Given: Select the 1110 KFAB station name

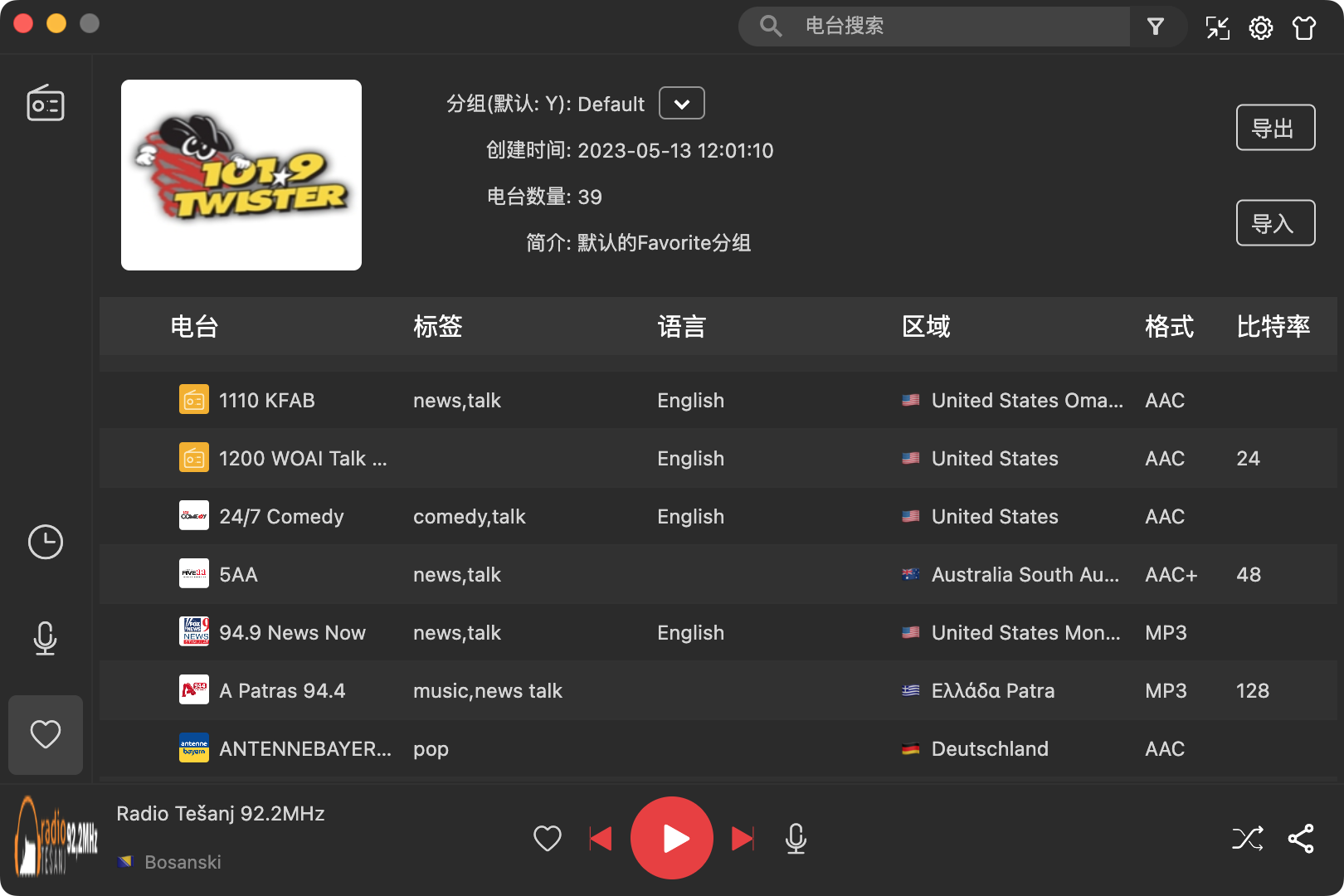Looking at the screenshot, I should pyautogui.click(x=267, y=401).
